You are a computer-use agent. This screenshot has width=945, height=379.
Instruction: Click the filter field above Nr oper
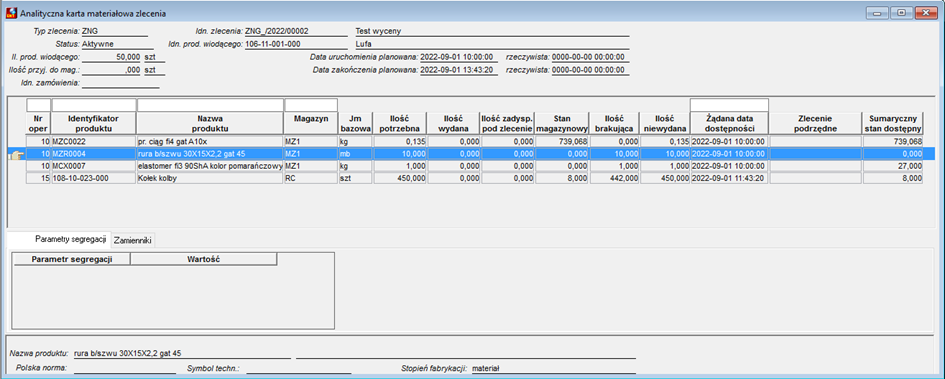point(38,105)
